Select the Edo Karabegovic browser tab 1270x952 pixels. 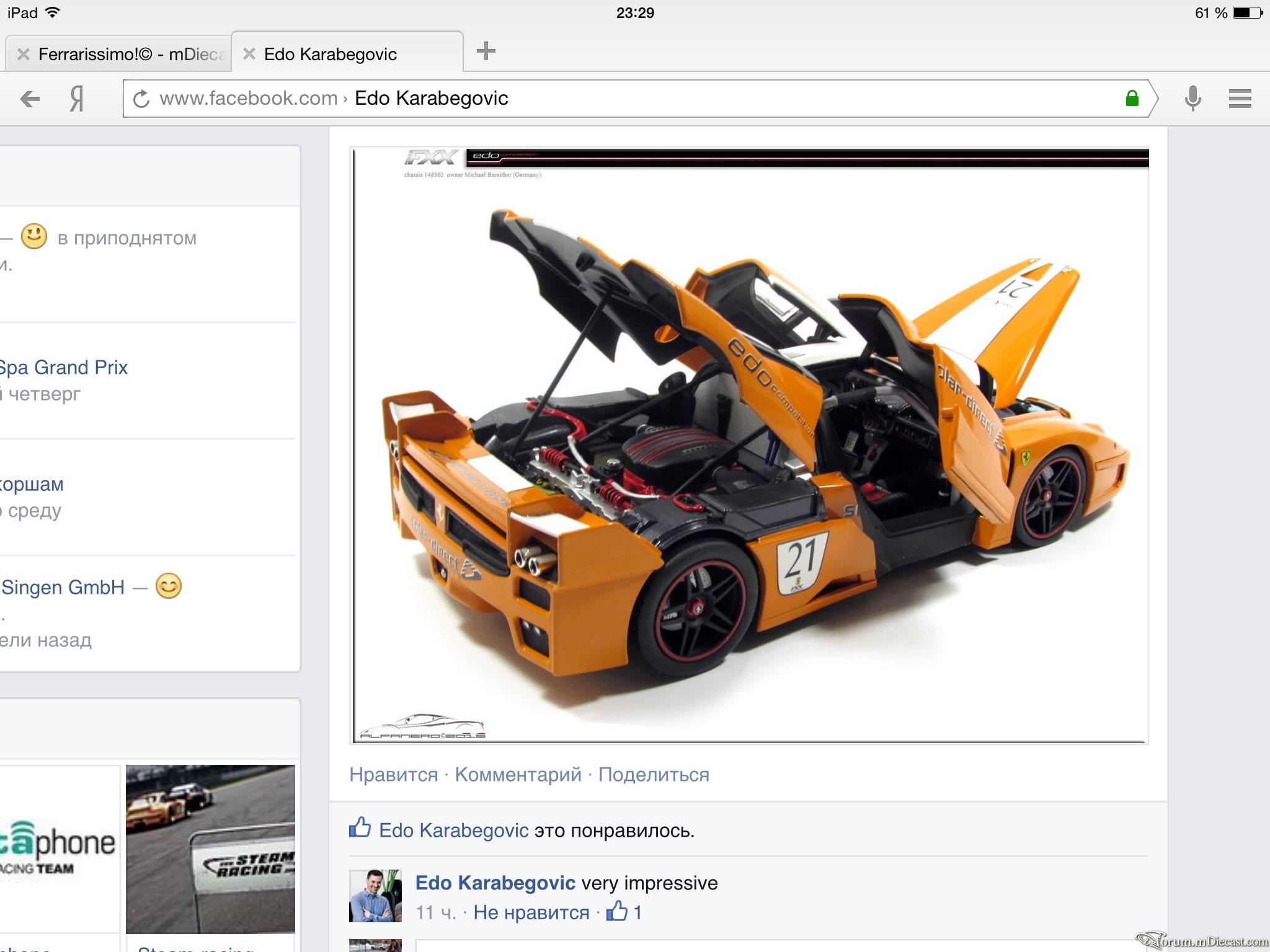coord(347,53)
